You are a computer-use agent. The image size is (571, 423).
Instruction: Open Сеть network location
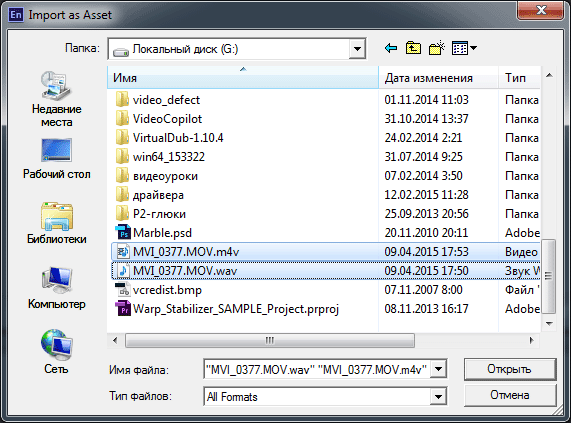click(56, 352)
